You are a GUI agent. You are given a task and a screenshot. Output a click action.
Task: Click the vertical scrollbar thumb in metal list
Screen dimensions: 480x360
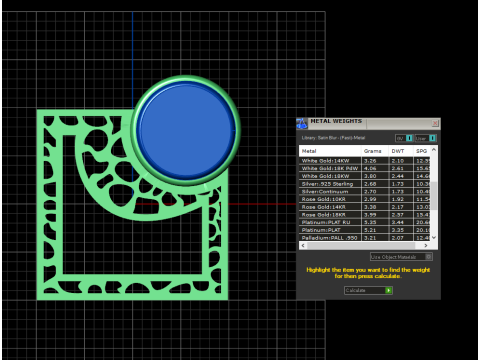point(434,195)
